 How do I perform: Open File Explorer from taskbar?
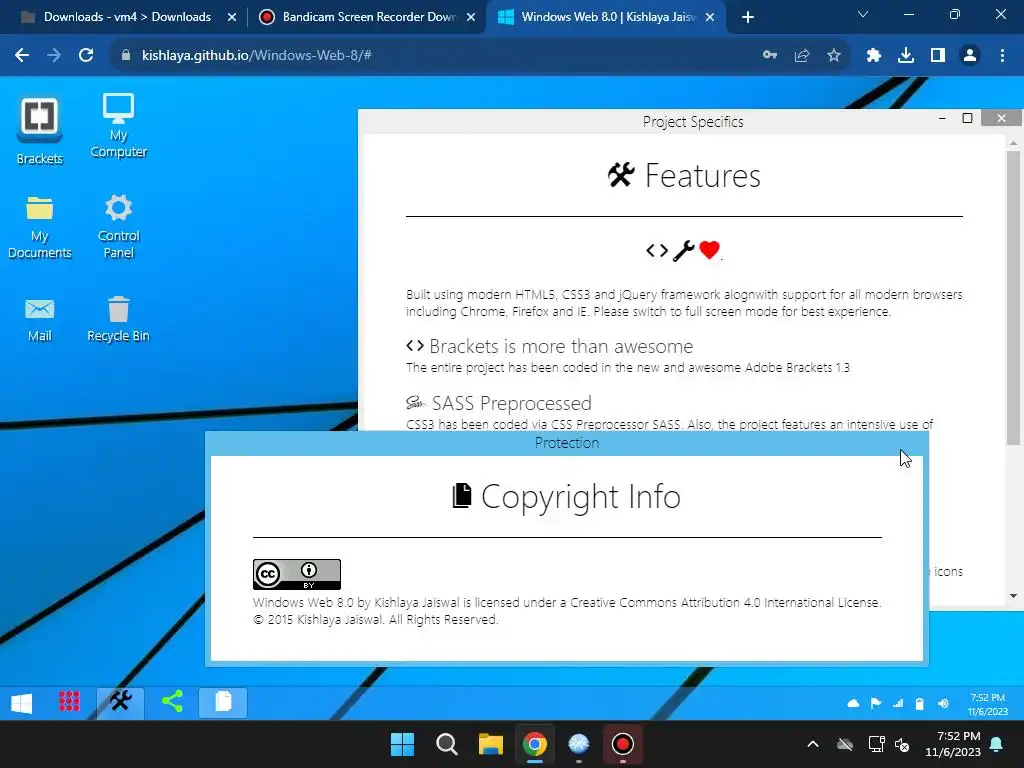point(490,744)
